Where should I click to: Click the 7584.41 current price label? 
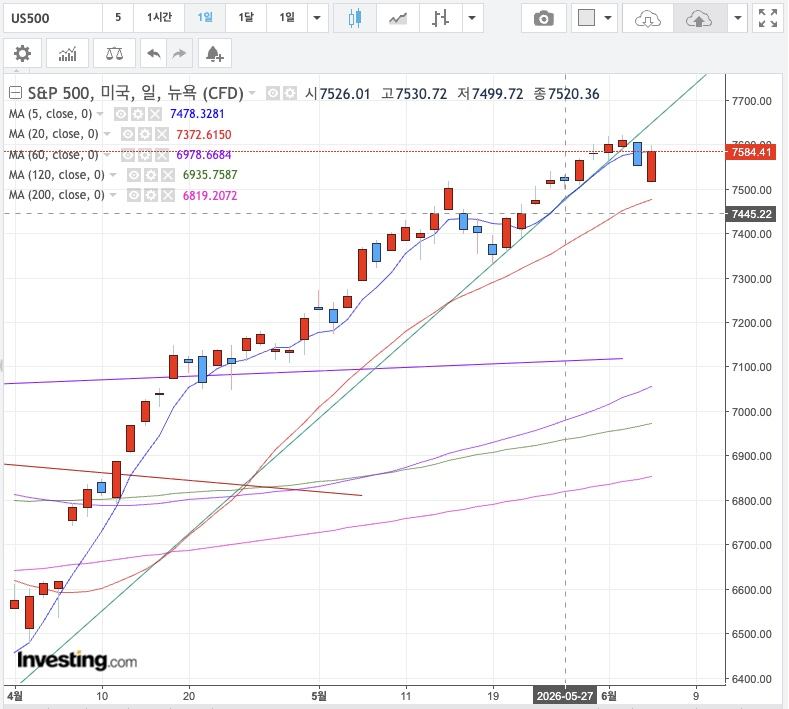(751, 152)
